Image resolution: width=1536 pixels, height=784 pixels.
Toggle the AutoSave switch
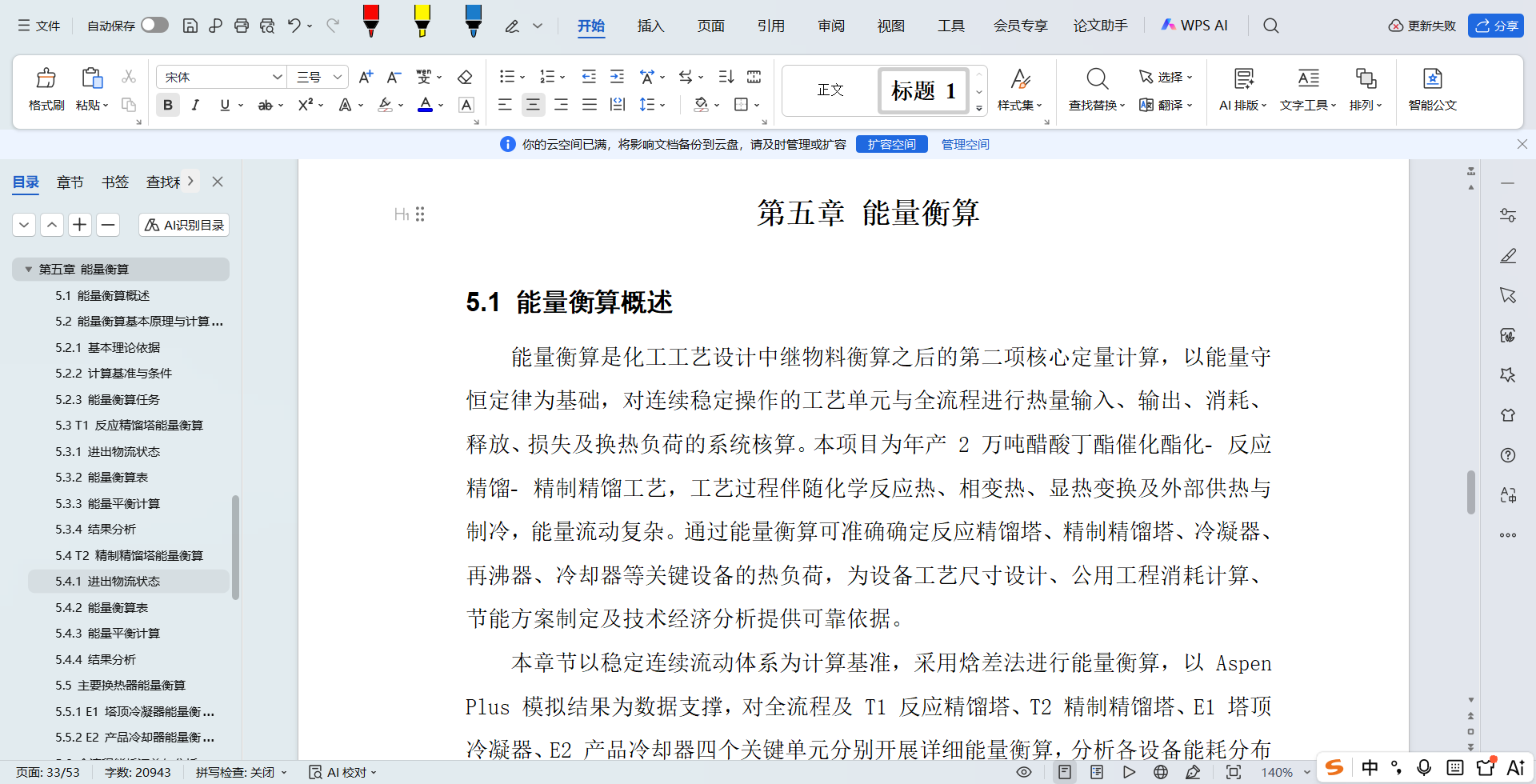154,26
